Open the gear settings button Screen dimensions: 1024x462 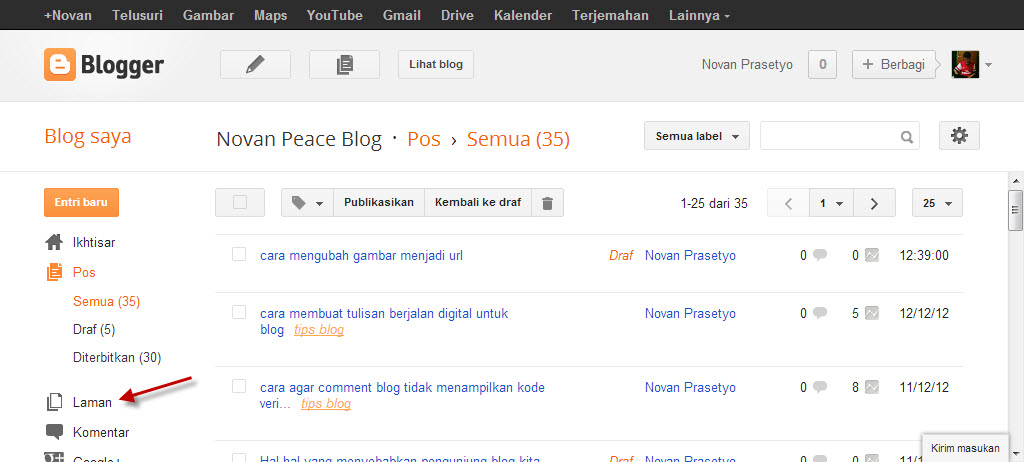tap(959, 135)
